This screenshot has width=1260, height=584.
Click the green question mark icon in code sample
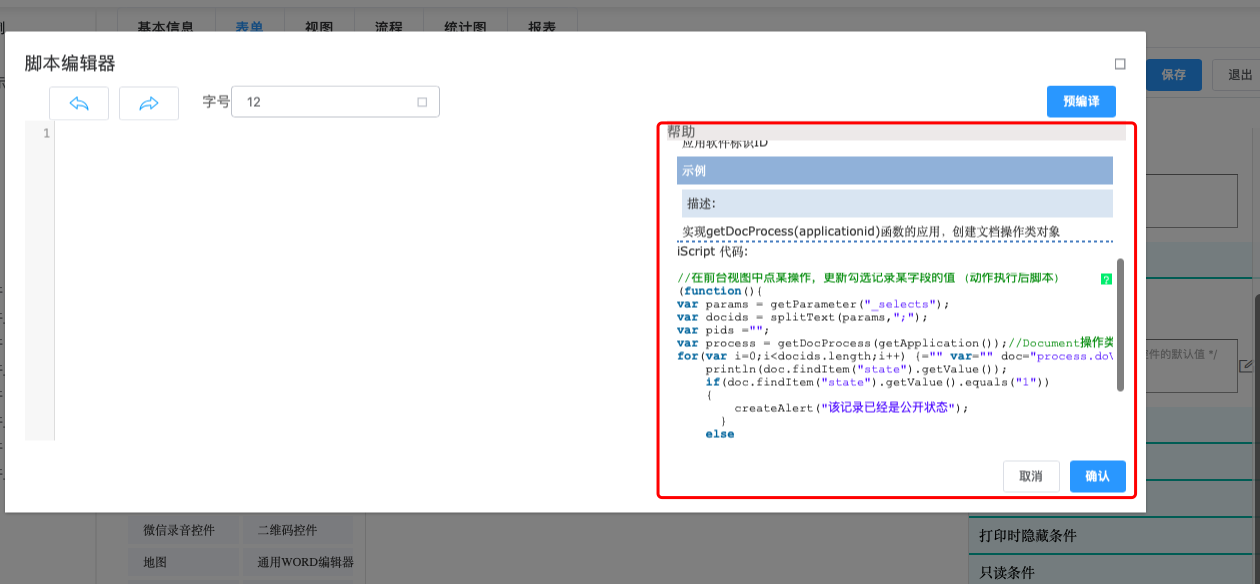pos(1105,279)
